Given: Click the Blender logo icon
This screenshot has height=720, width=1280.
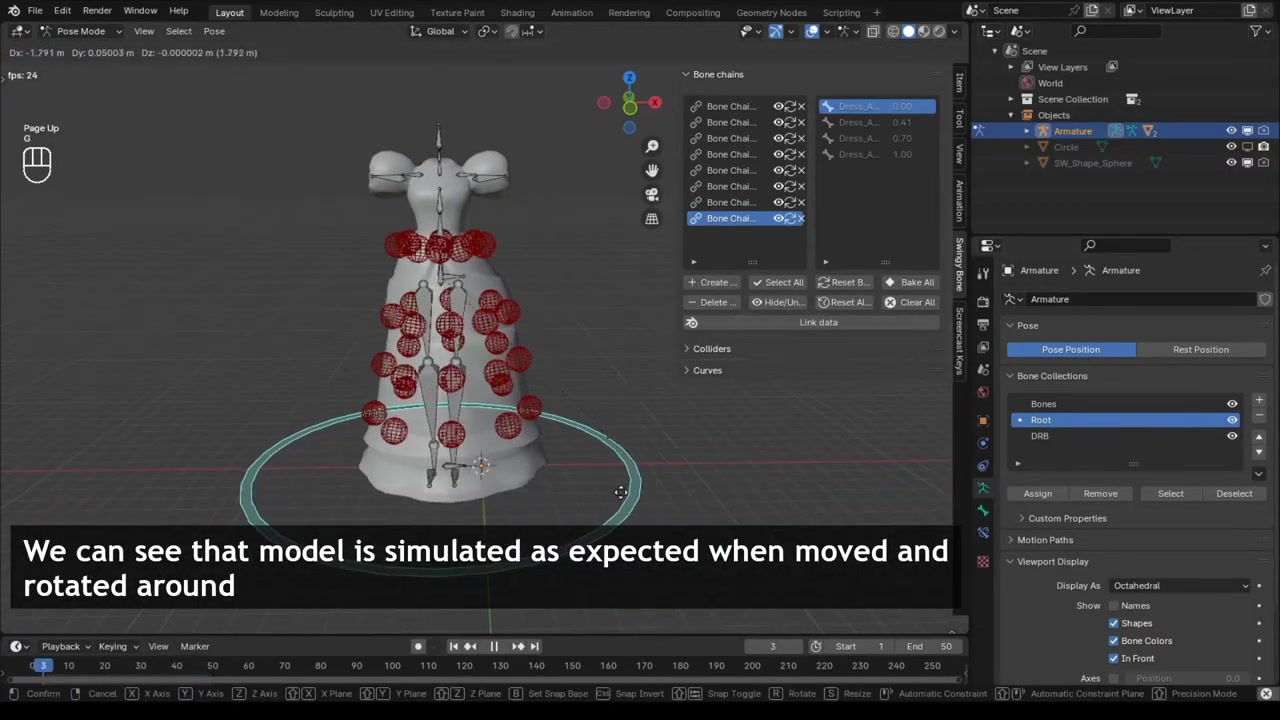Looking at the screenshot, I should coord(13,11).
